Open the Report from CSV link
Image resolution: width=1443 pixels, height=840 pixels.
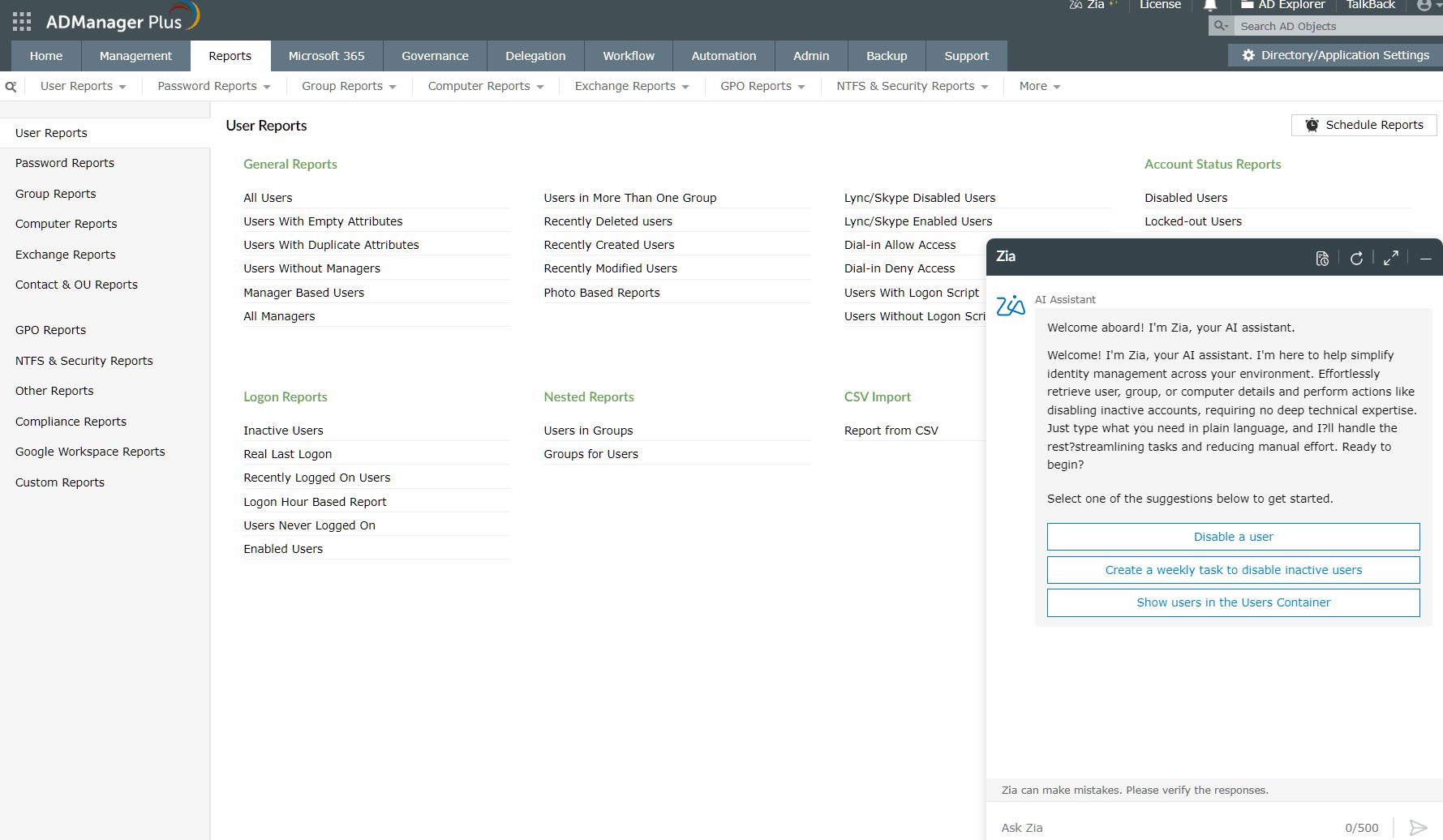891,431
